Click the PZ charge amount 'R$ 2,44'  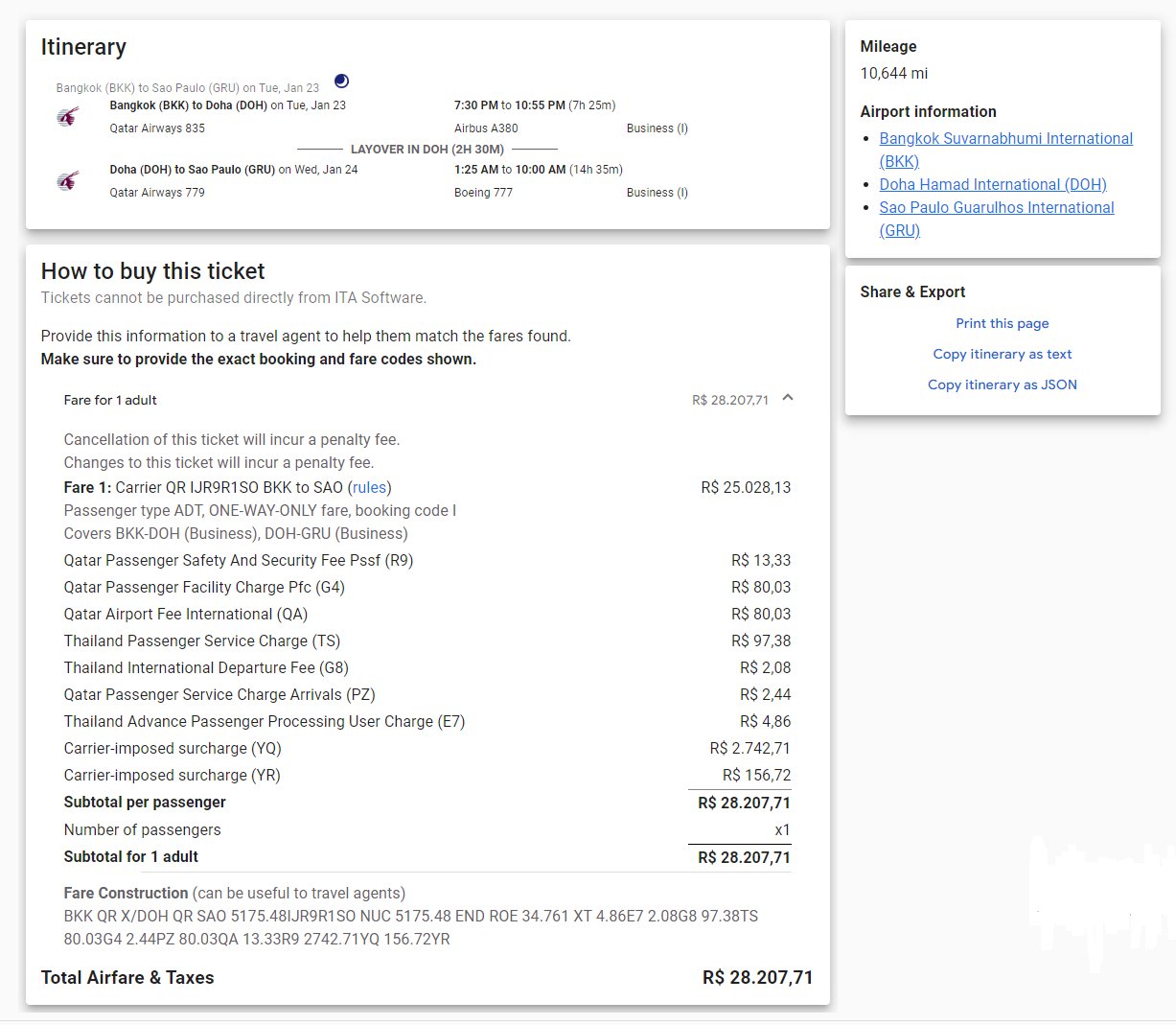766,694
